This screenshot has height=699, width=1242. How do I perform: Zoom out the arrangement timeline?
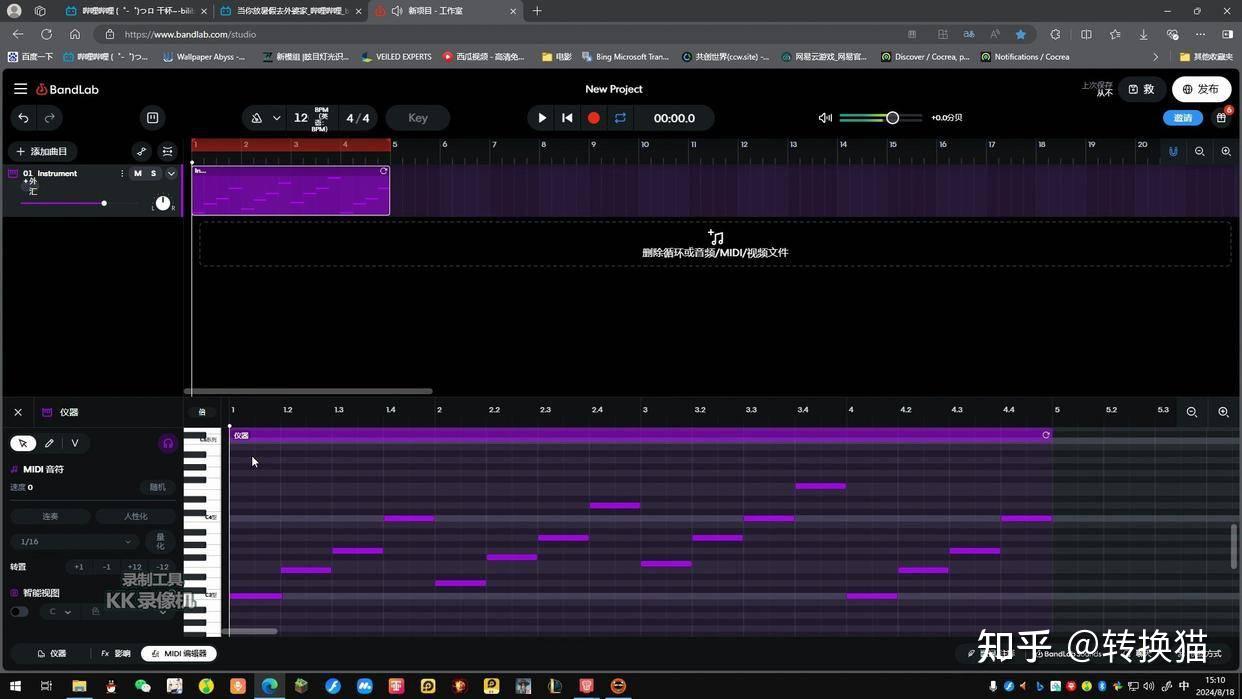(x=1200, y=151)
